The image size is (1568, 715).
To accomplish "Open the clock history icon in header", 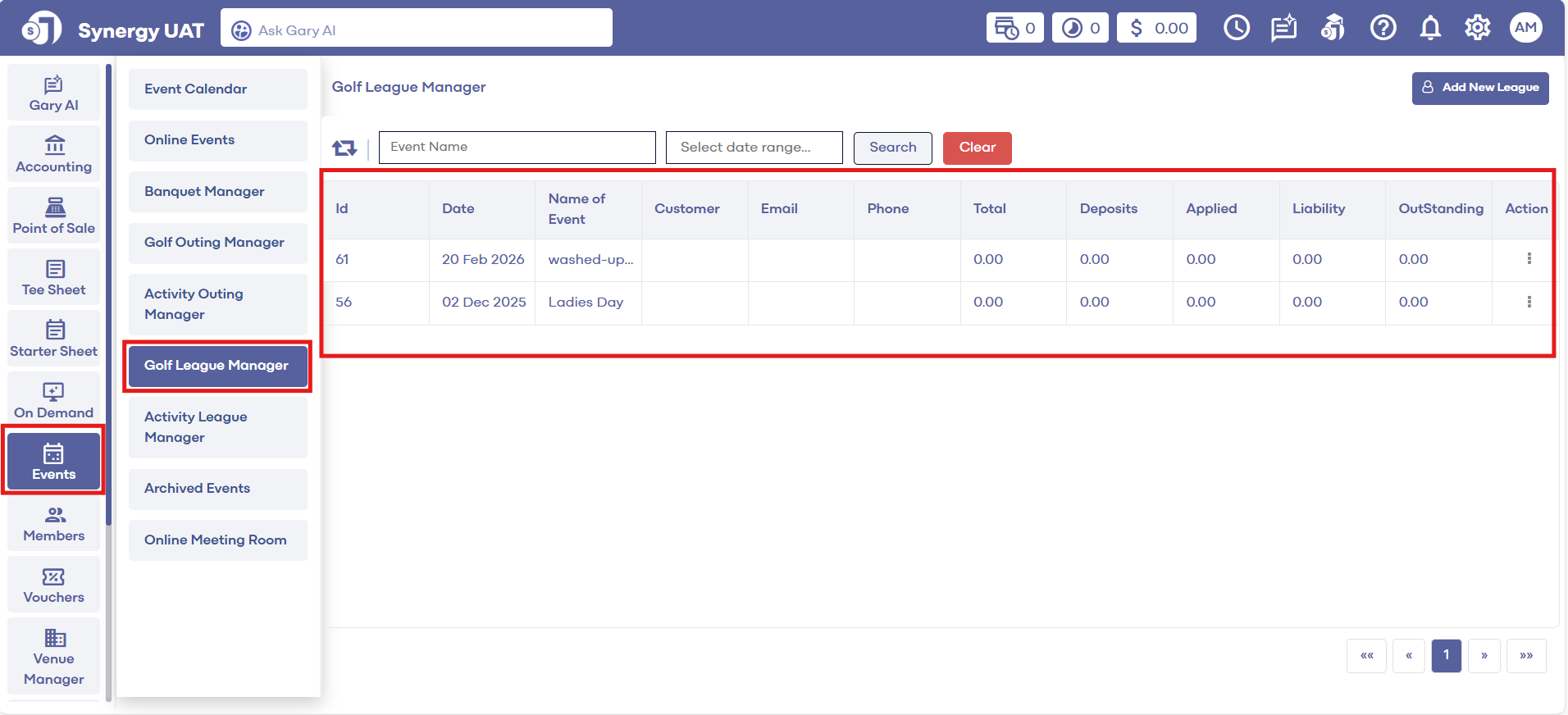I will coord(1236,28).
